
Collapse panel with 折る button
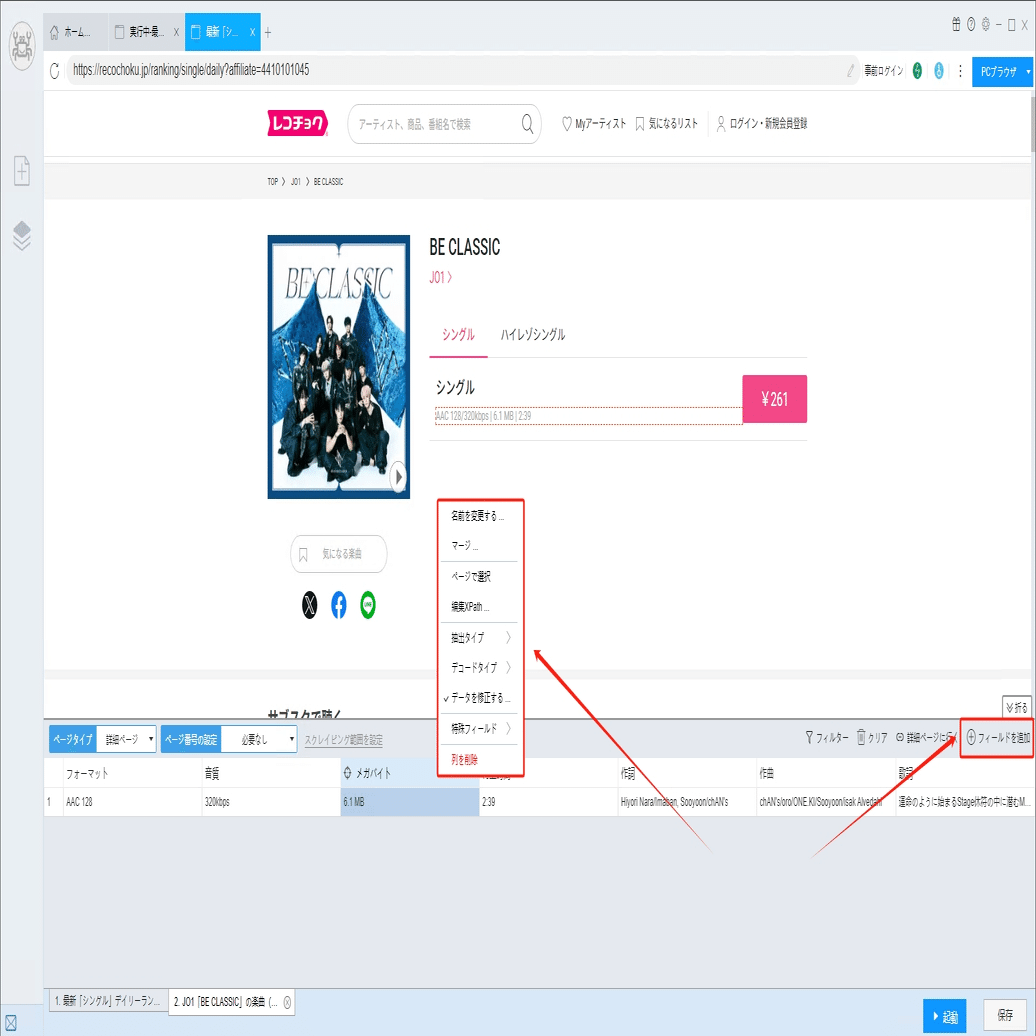(1016, 708)
